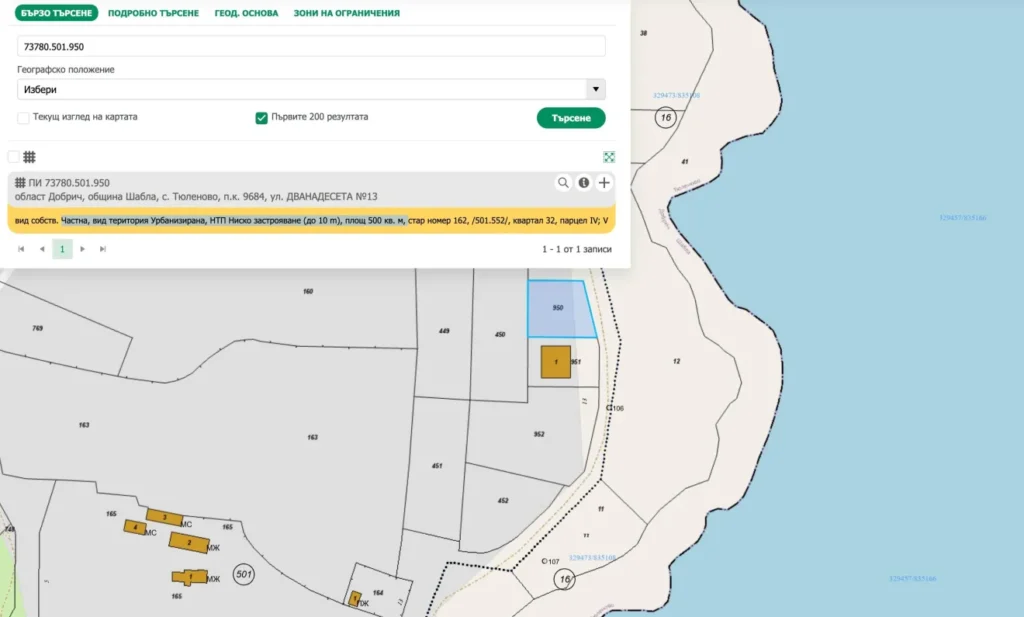1024x617 pixels.
Task: Open 'Зони на ограничения' tab
Action: click(346, 13)
